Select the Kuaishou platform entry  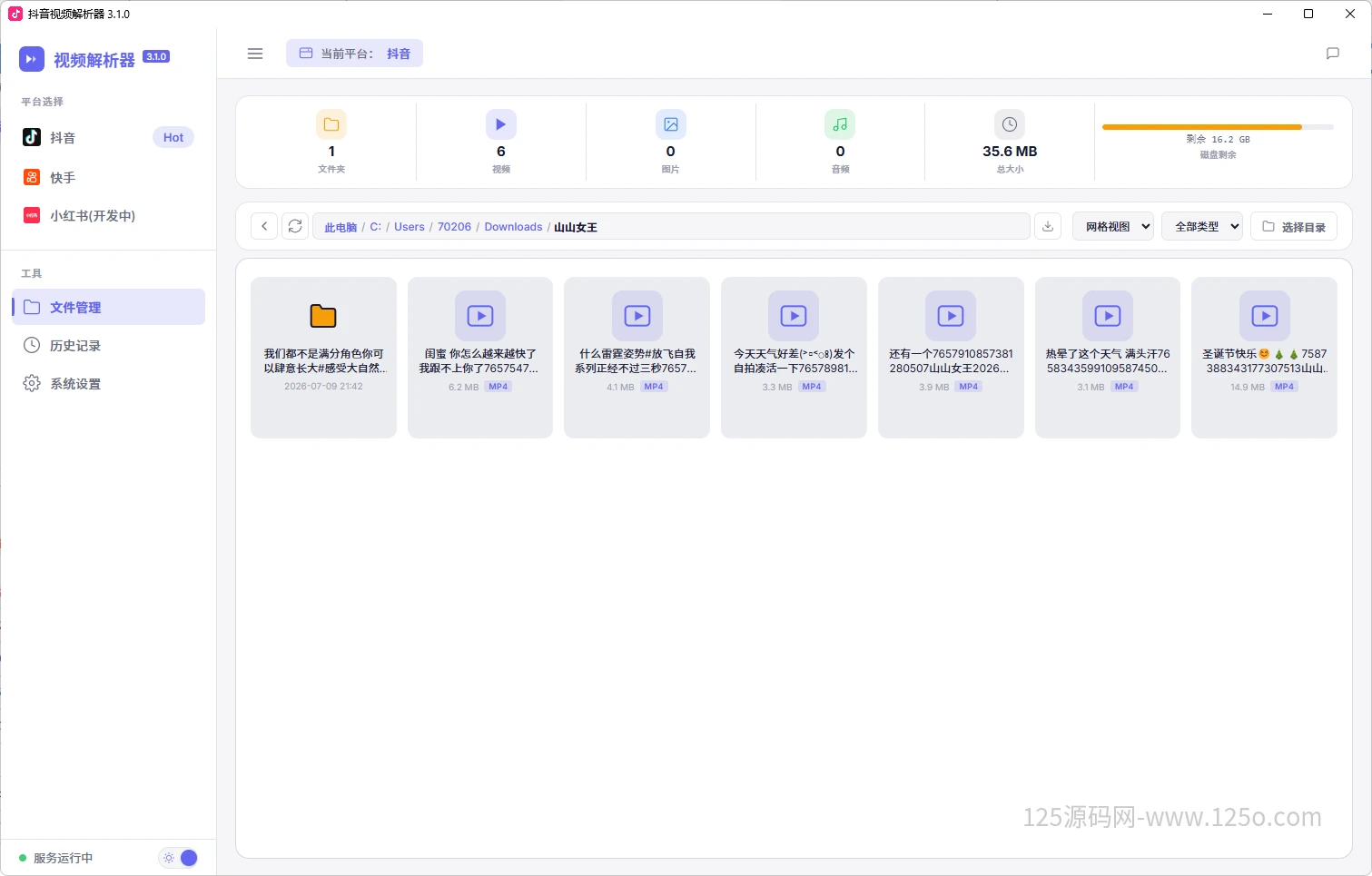point(108,177)
